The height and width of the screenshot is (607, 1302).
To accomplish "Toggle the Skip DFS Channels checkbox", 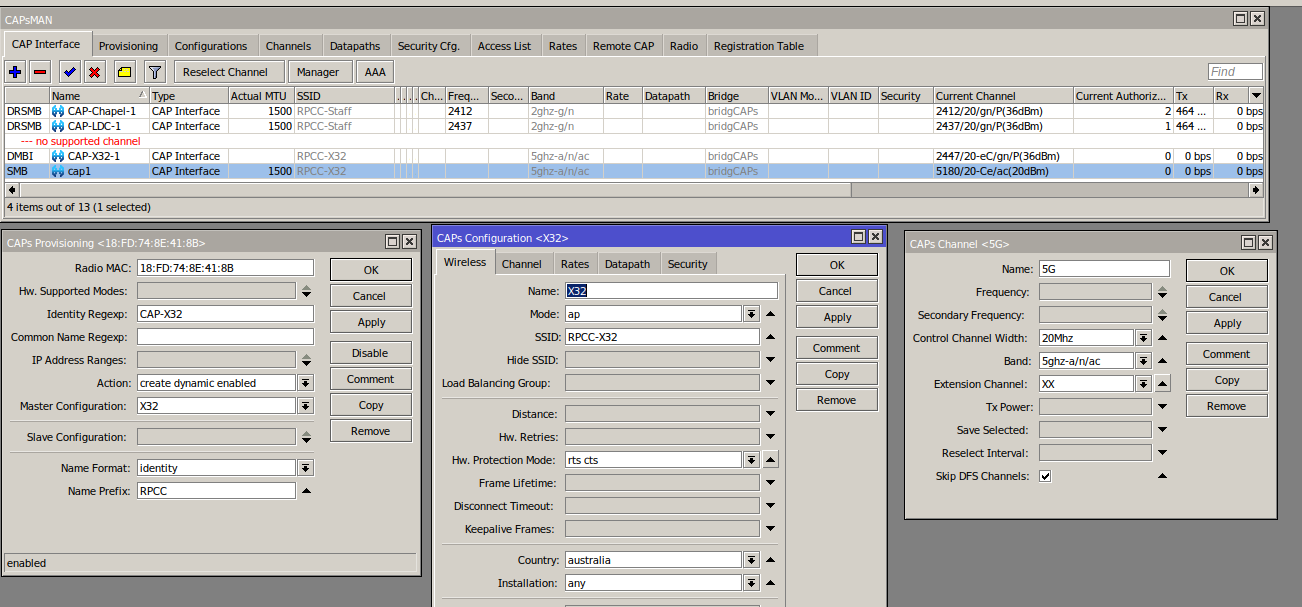I will [1045, 476].
